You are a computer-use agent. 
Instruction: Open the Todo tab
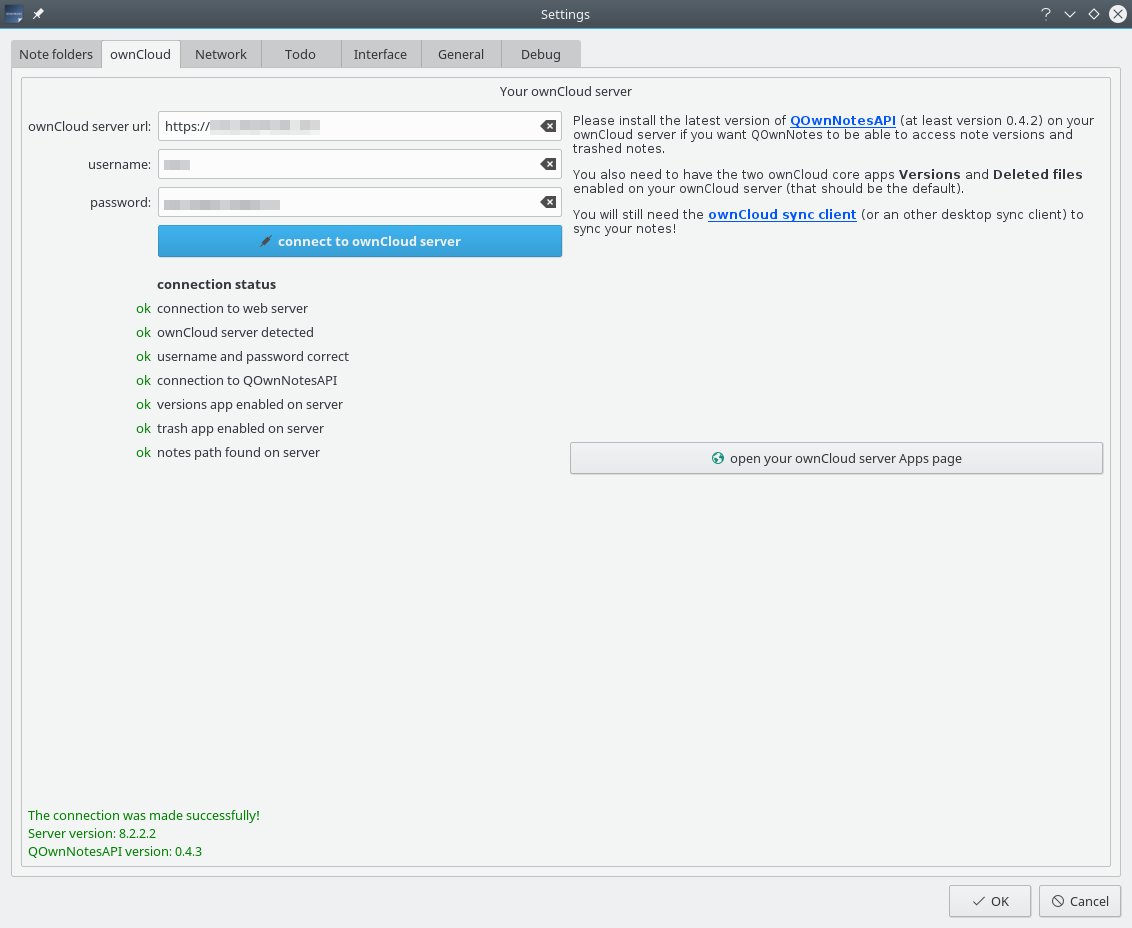pyautogui.click(x=300, y=54)
